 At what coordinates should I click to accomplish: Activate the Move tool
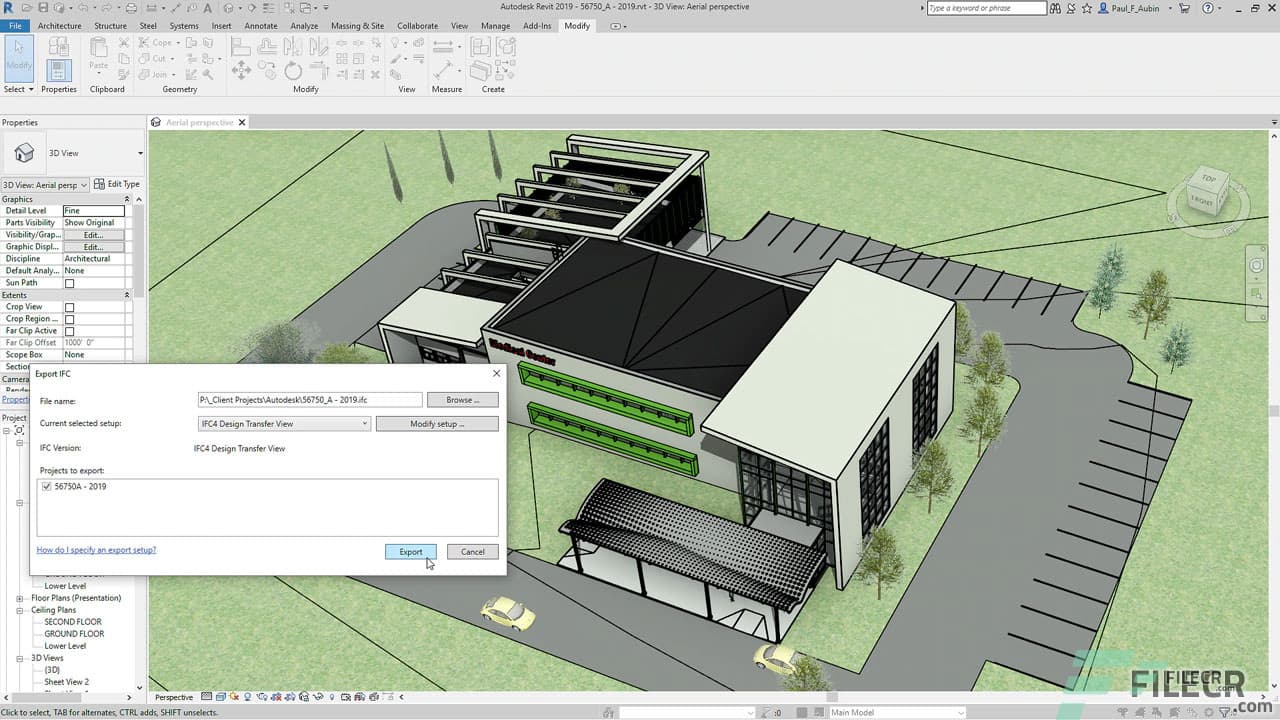coord(241,70)
